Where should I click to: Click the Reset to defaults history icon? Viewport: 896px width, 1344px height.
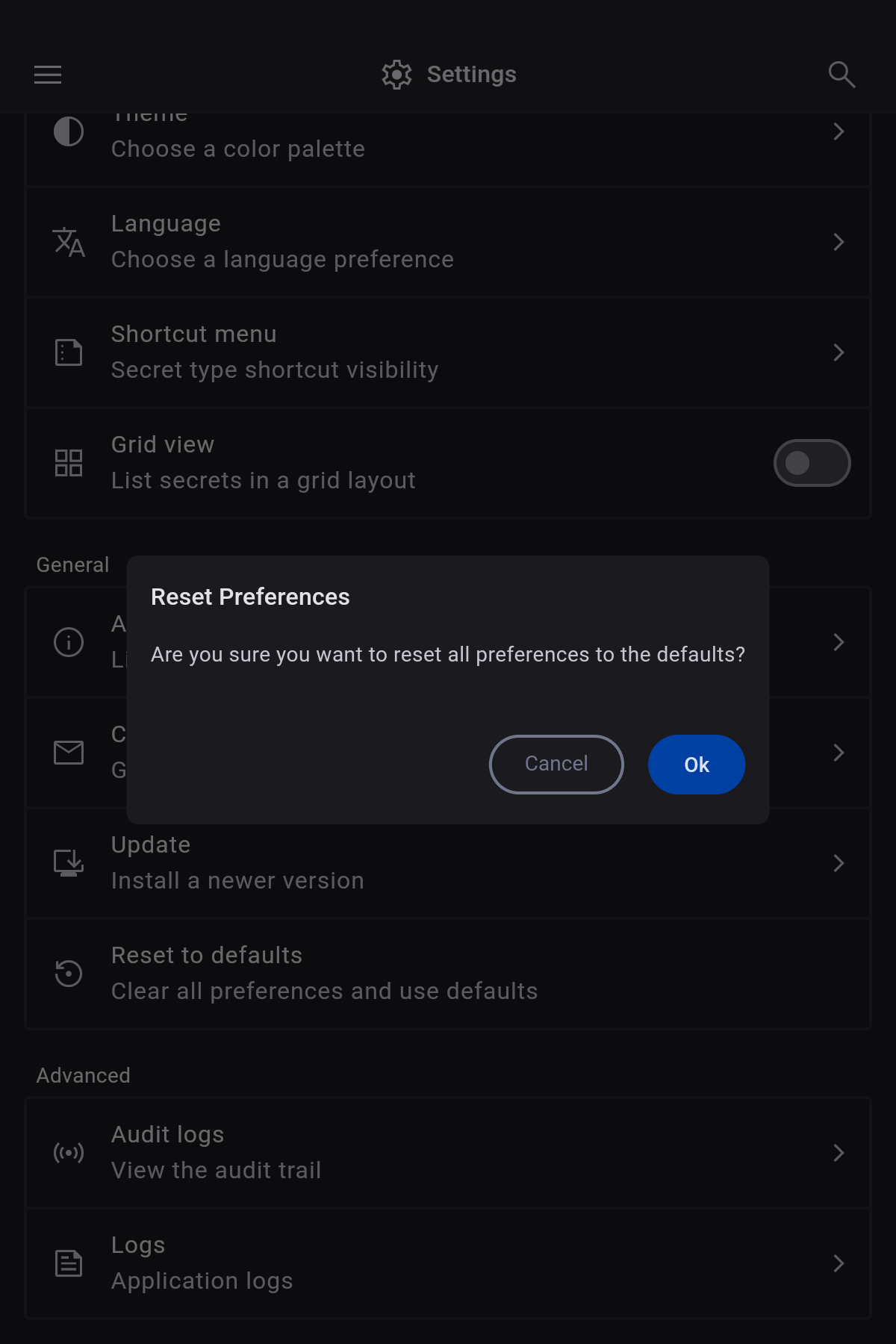(69, 974)
